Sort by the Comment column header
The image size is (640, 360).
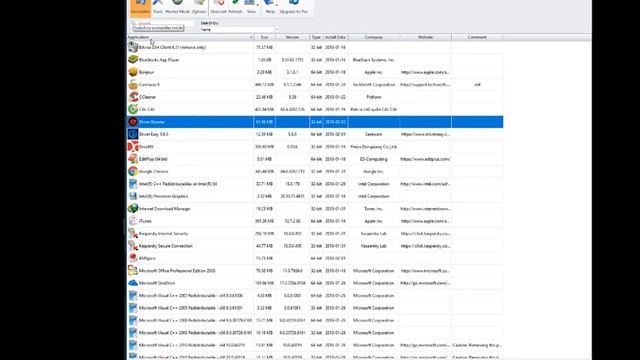pyautogui.click(x=477, y=37)
